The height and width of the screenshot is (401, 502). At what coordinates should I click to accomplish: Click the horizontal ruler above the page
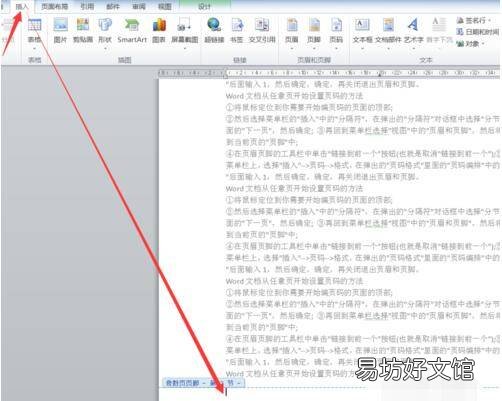329,73
